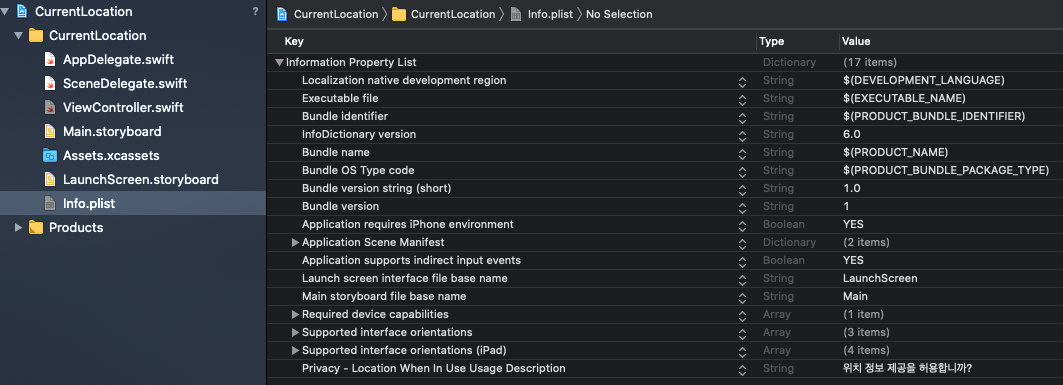The width and height of the screenshot is (1063, 385).
Task: Select the $(PRODUCT_BUNDLE_IDENTIFIER) value cell
Action: [934, 117]
